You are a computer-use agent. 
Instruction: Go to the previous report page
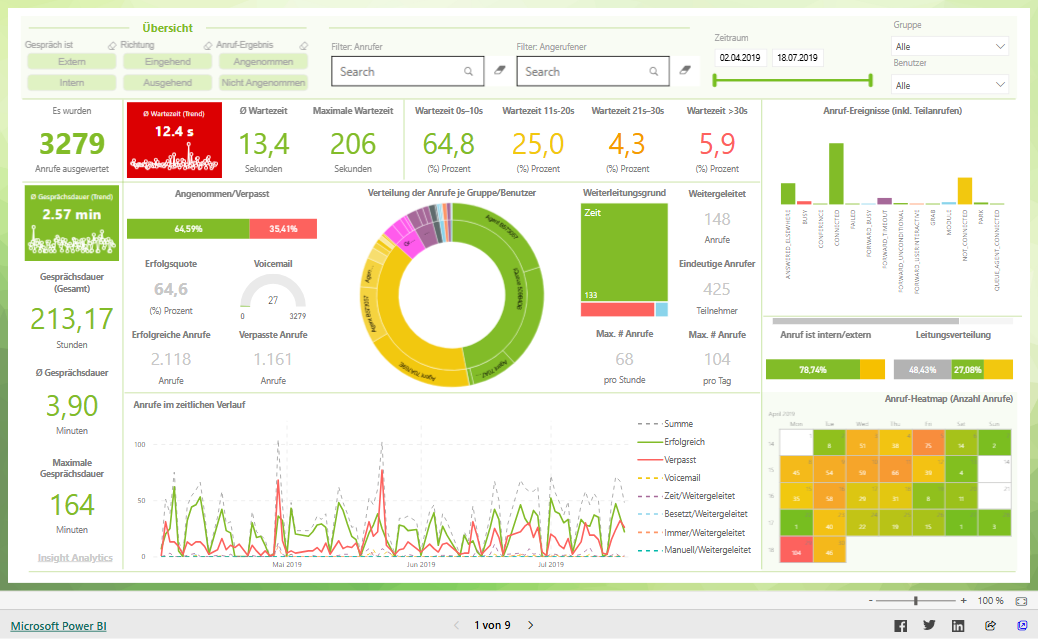coord(456,625)
